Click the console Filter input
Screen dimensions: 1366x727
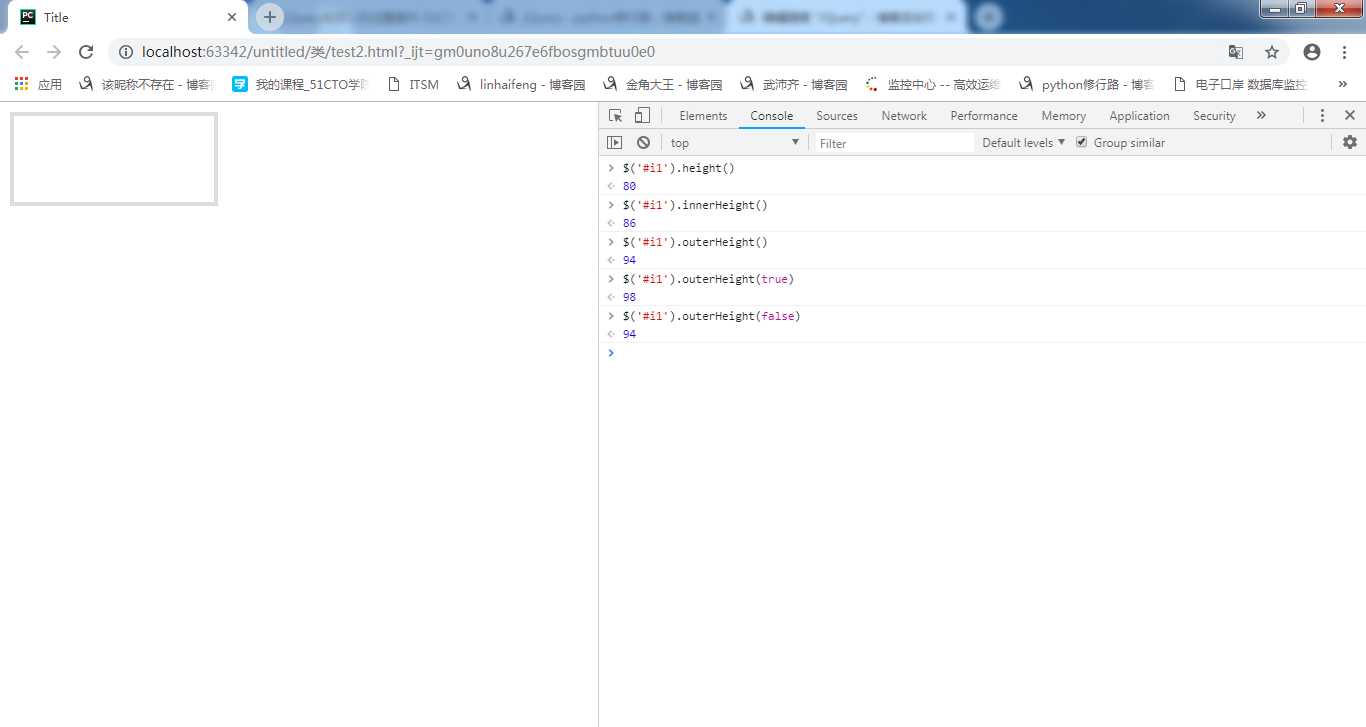click(x=894, y=143)
